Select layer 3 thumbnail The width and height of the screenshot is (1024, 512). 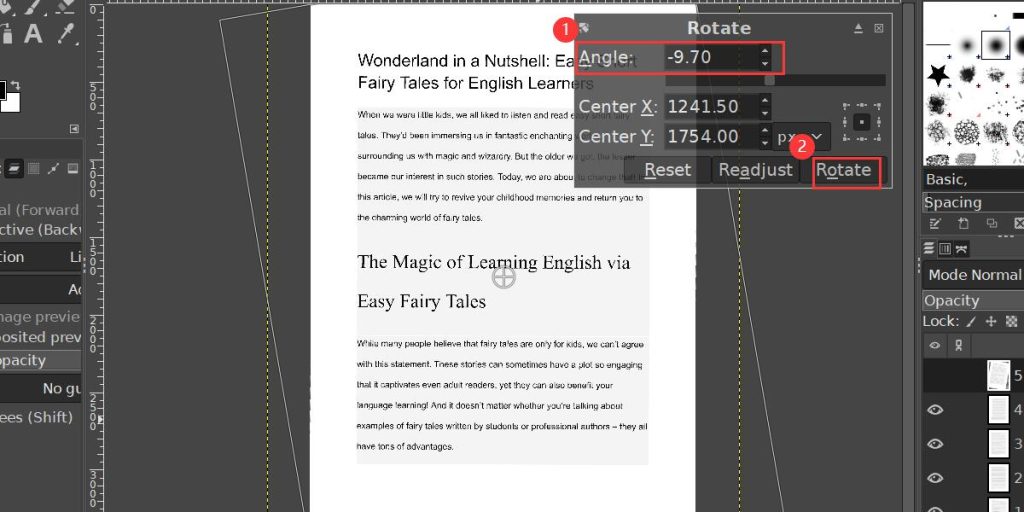click(999, 444)
